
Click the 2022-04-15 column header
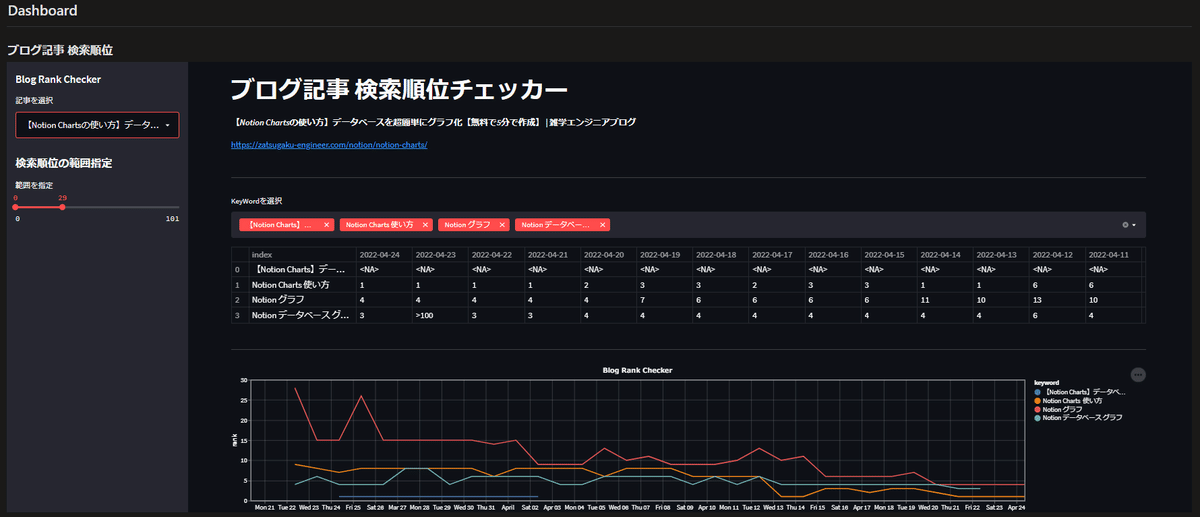(x=887, y=255)
